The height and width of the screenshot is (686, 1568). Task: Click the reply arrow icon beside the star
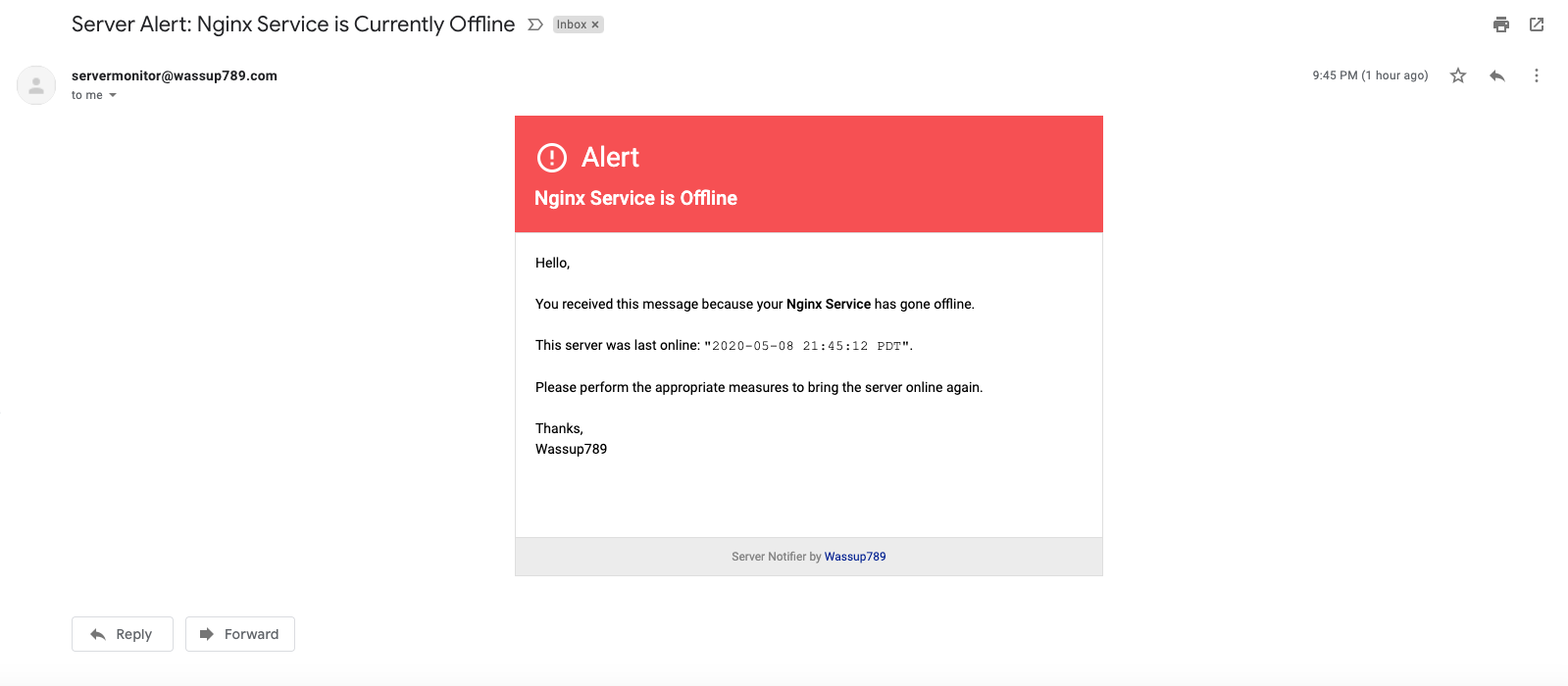point(1497,75)
